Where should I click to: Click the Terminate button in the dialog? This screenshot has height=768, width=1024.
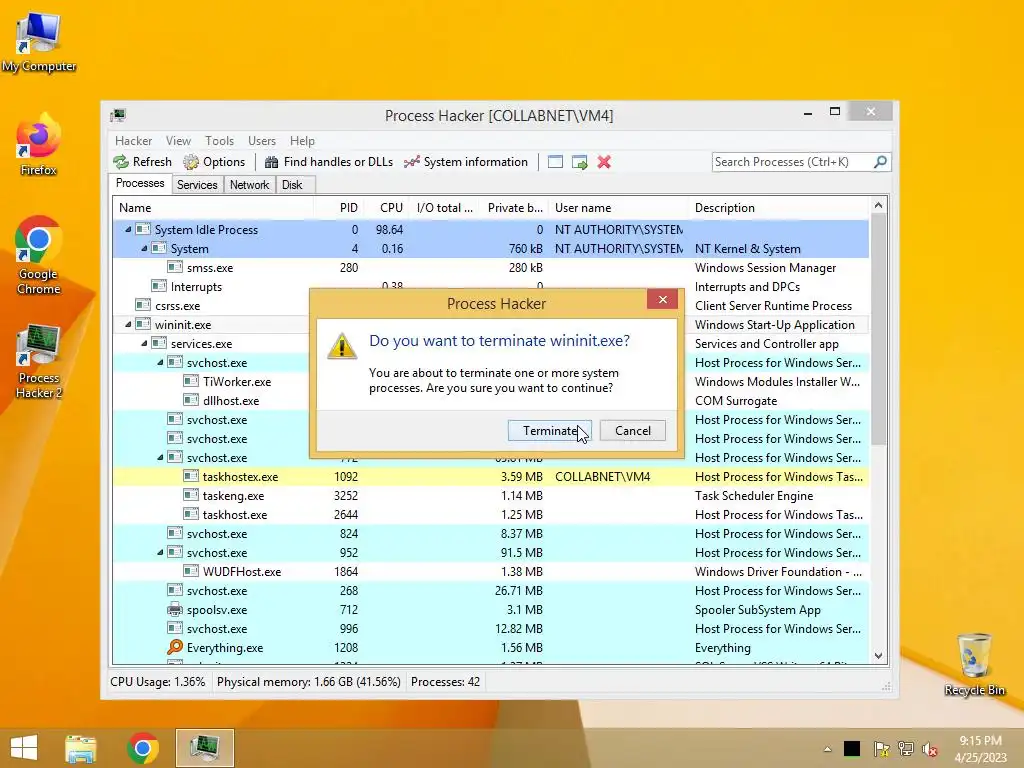549,430
